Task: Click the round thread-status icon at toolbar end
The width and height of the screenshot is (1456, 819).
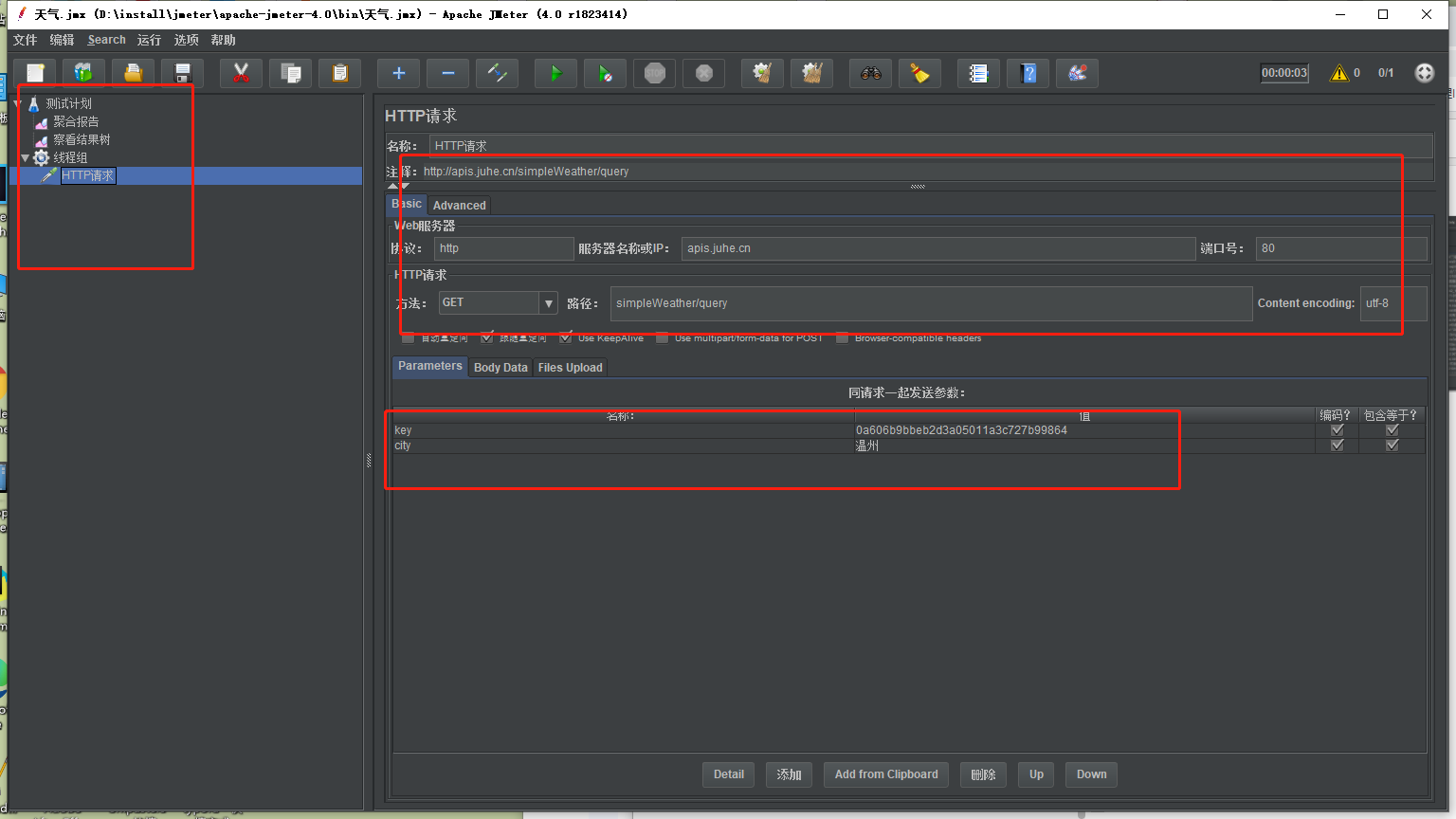Action: coord(1425,73)
